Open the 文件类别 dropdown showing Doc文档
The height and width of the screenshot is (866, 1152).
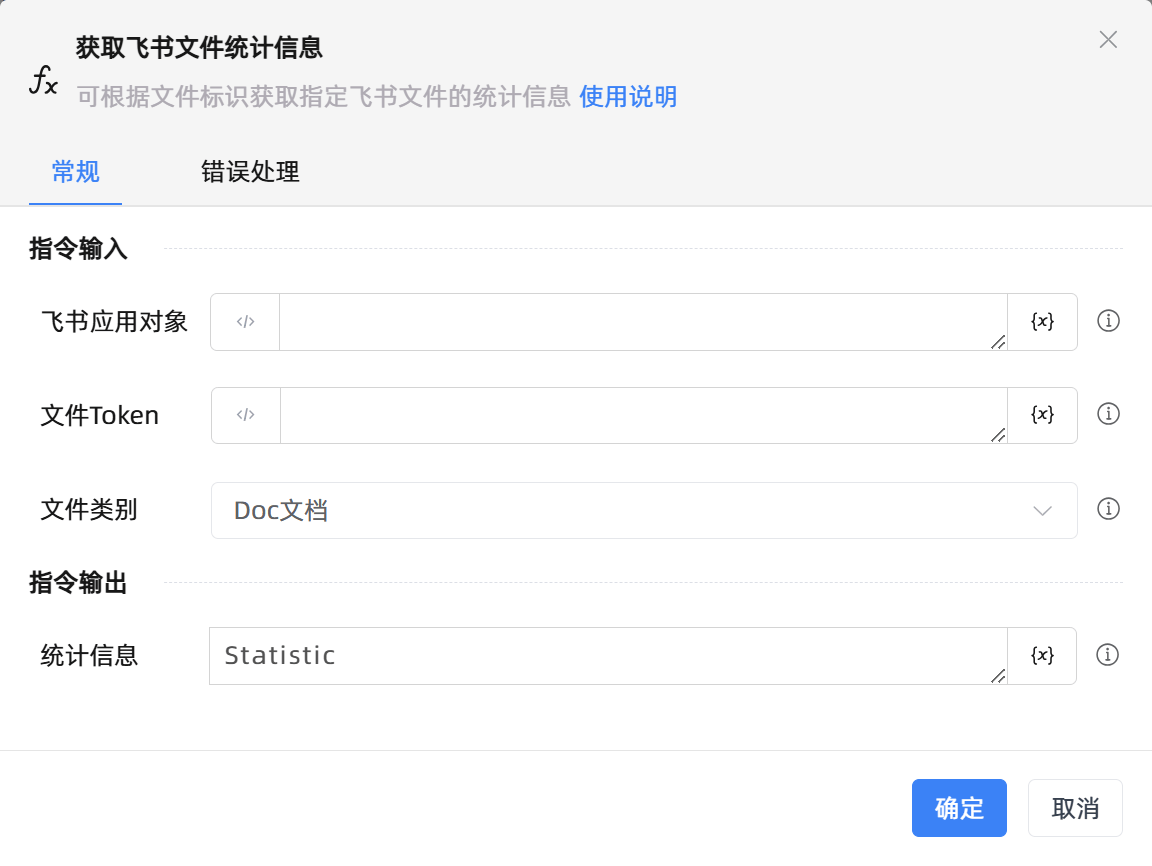click(644, 510)
